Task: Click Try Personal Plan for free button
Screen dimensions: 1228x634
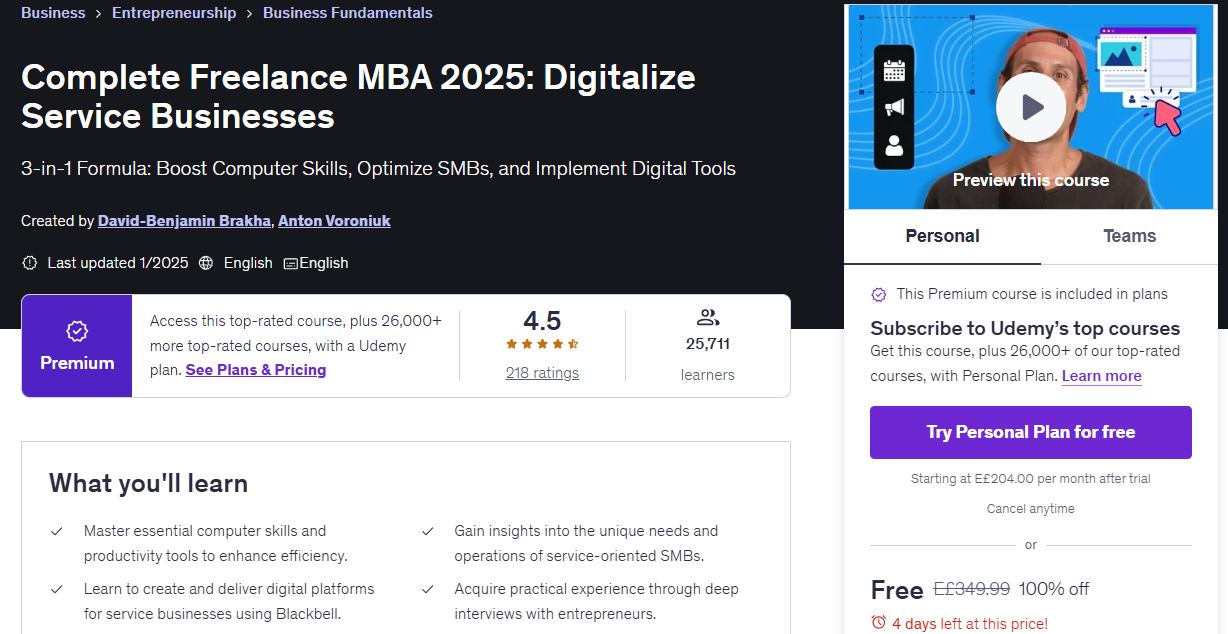Action: coord(1031,432)
